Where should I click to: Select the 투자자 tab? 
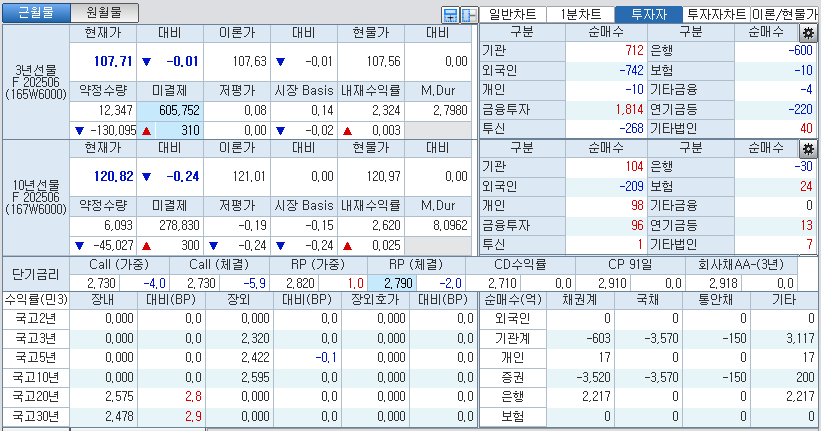[649, 14]
